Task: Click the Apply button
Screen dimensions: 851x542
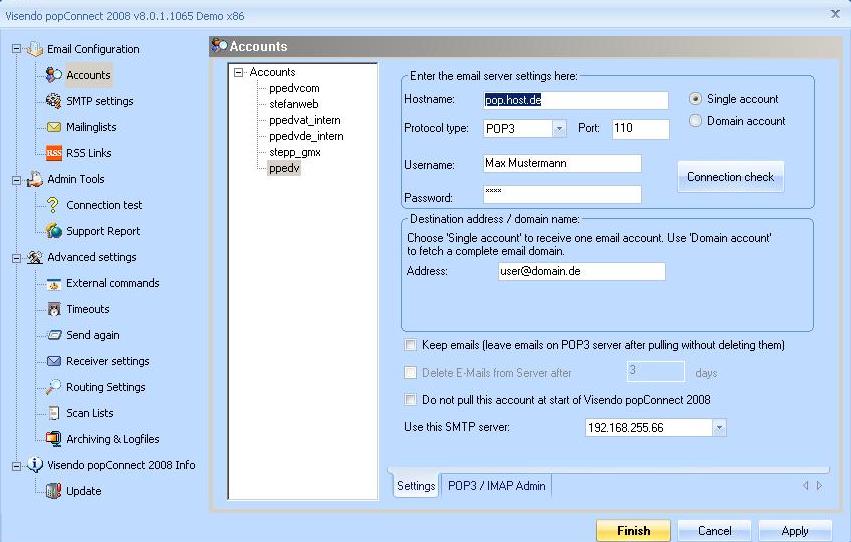Action: coord(795,531)
